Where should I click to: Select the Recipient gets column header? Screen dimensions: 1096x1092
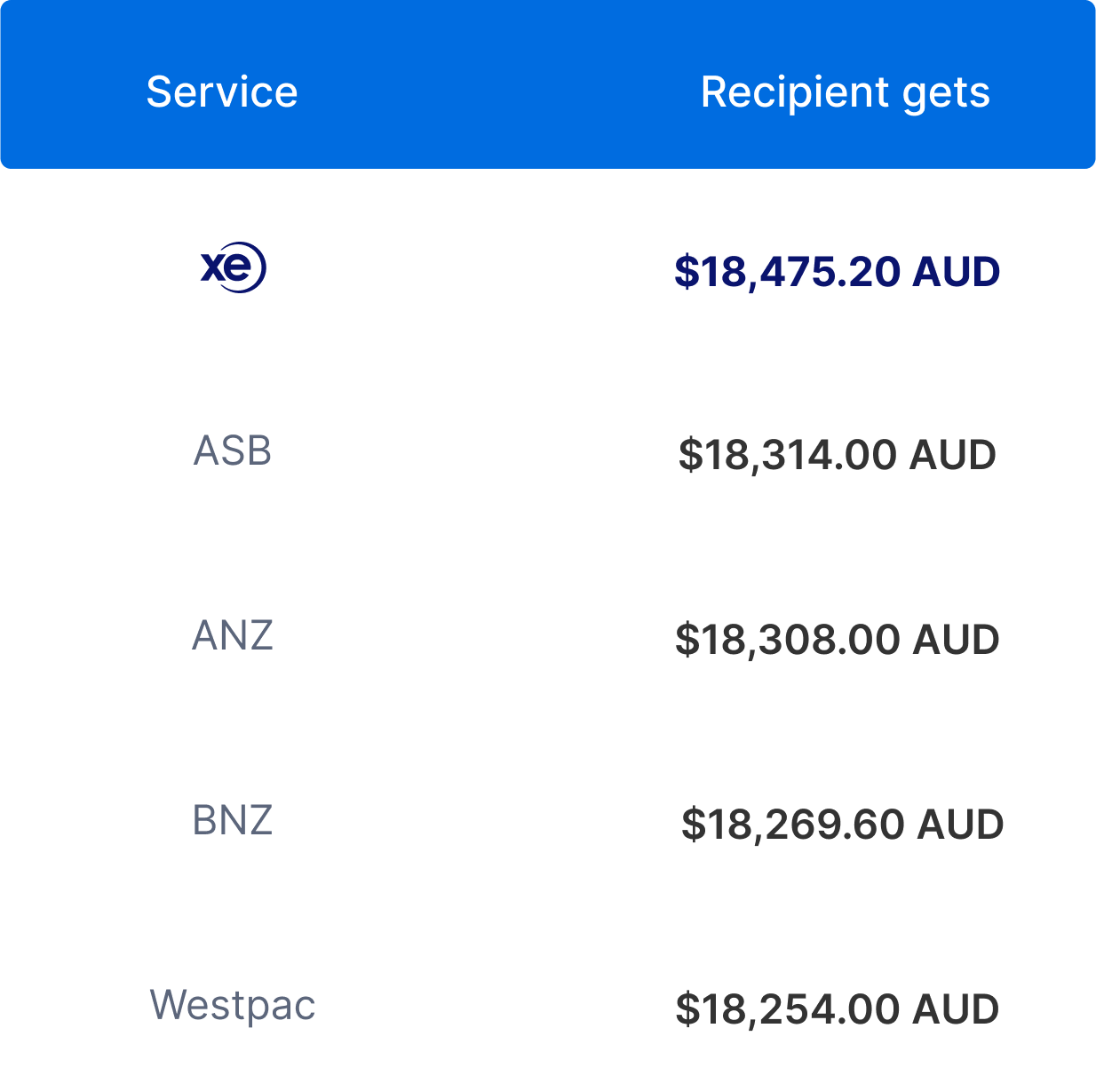click(846, 92)
